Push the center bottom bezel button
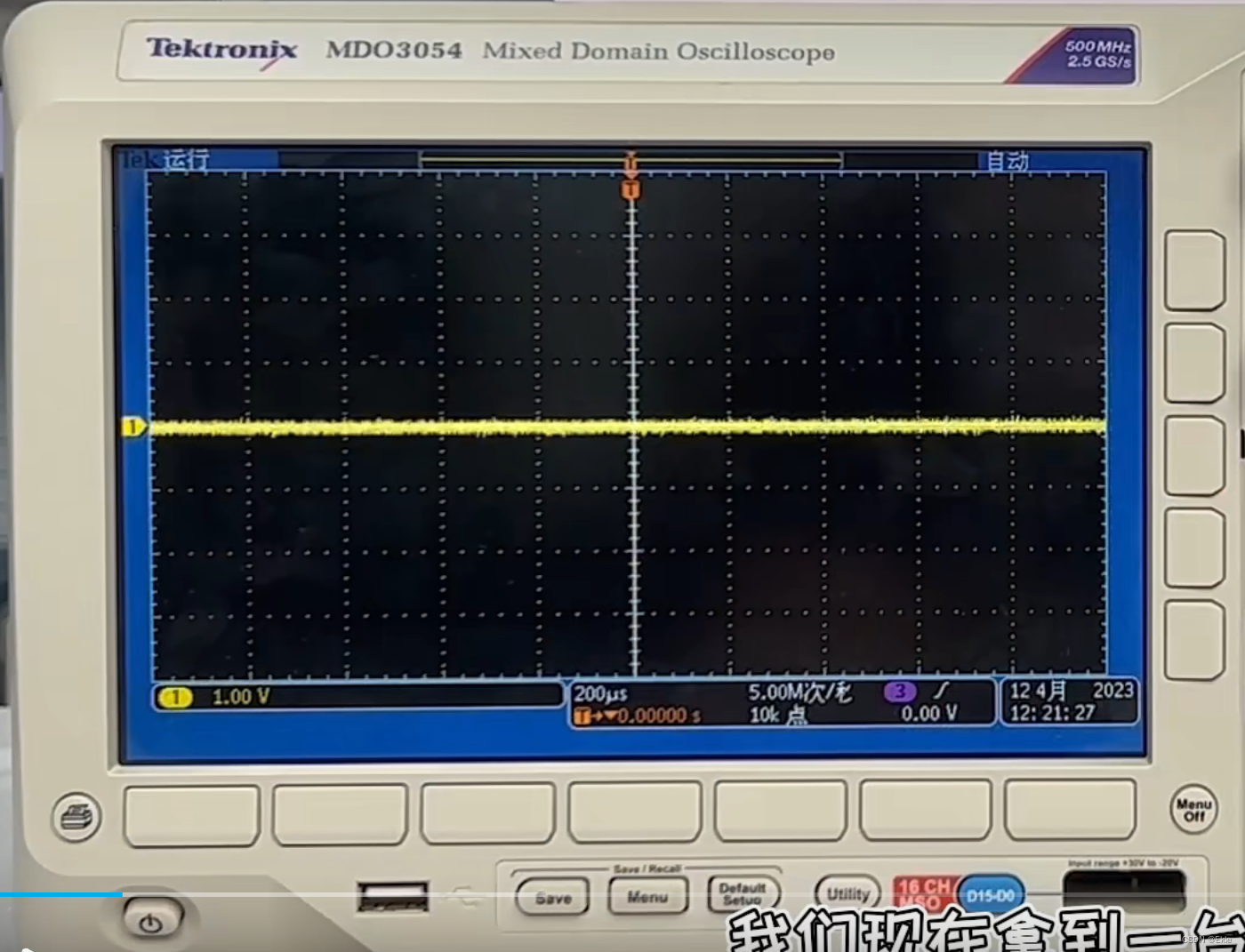The image size is (1245, 952). tap(635, 812)
